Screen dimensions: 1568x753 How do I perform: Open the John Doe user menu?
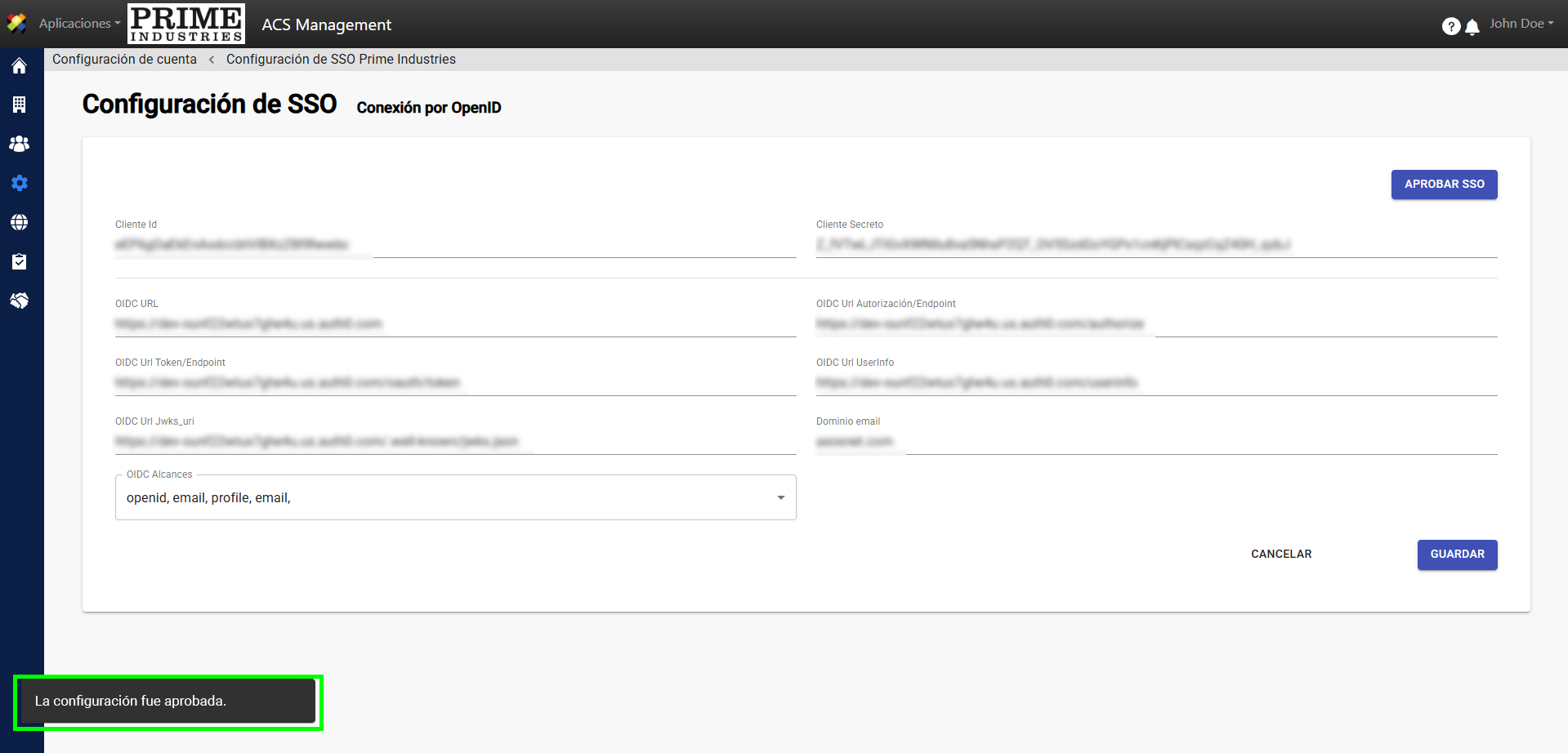1521,24
